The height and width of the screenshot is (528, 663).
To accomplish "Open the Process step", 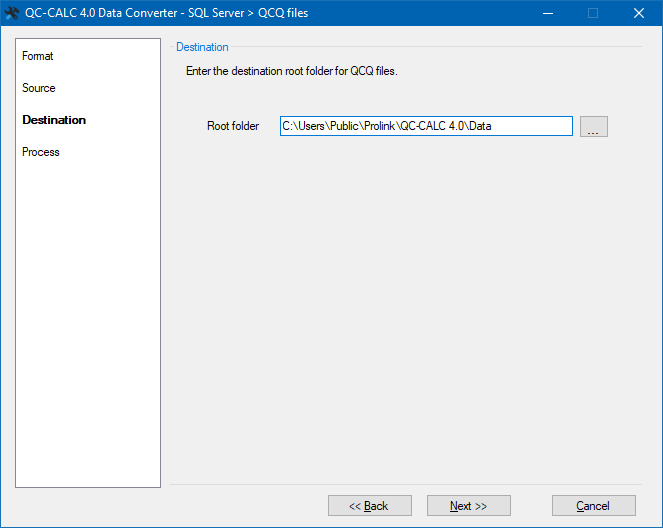I will (41, 152).
